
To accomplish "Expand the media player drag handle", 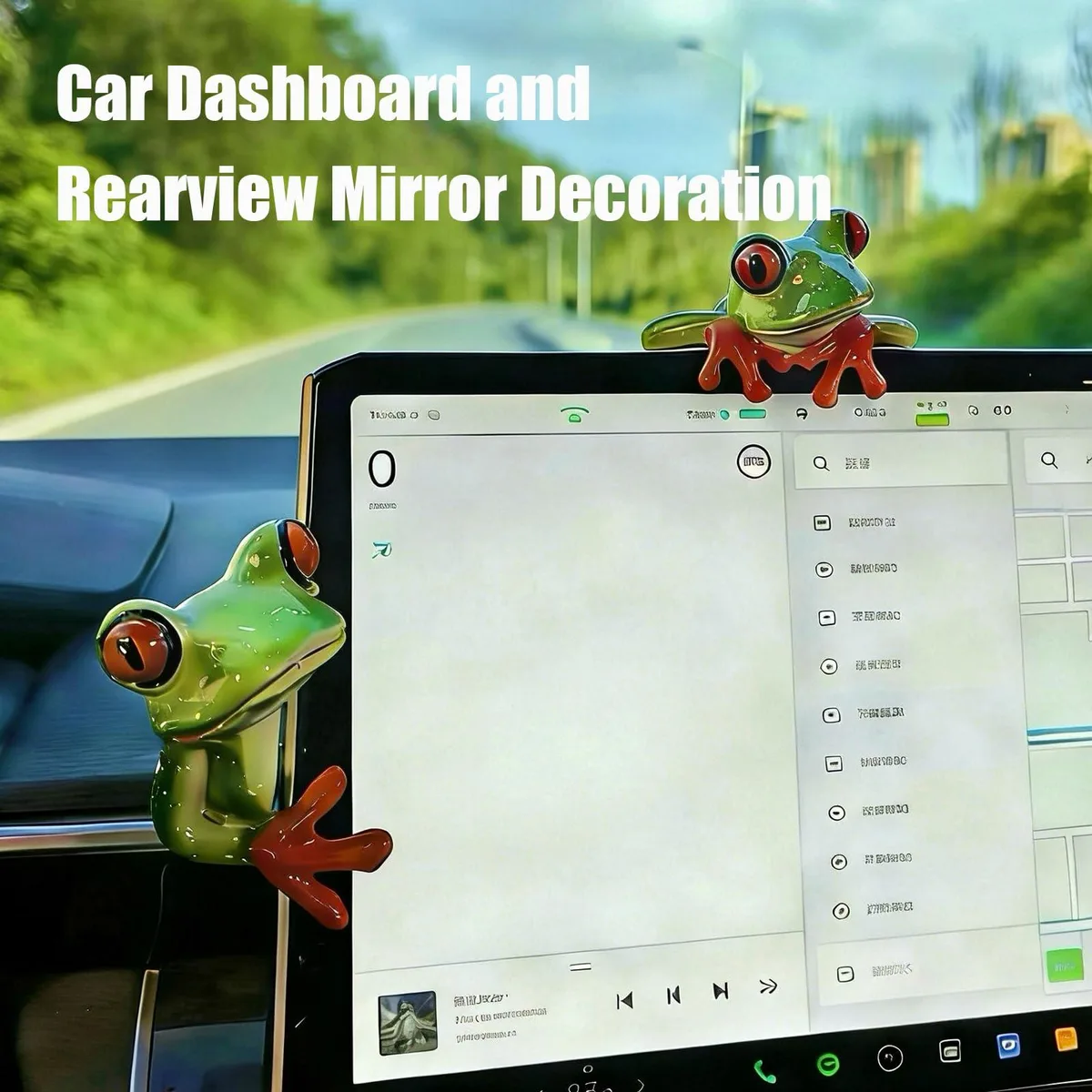I will [581, 966].
